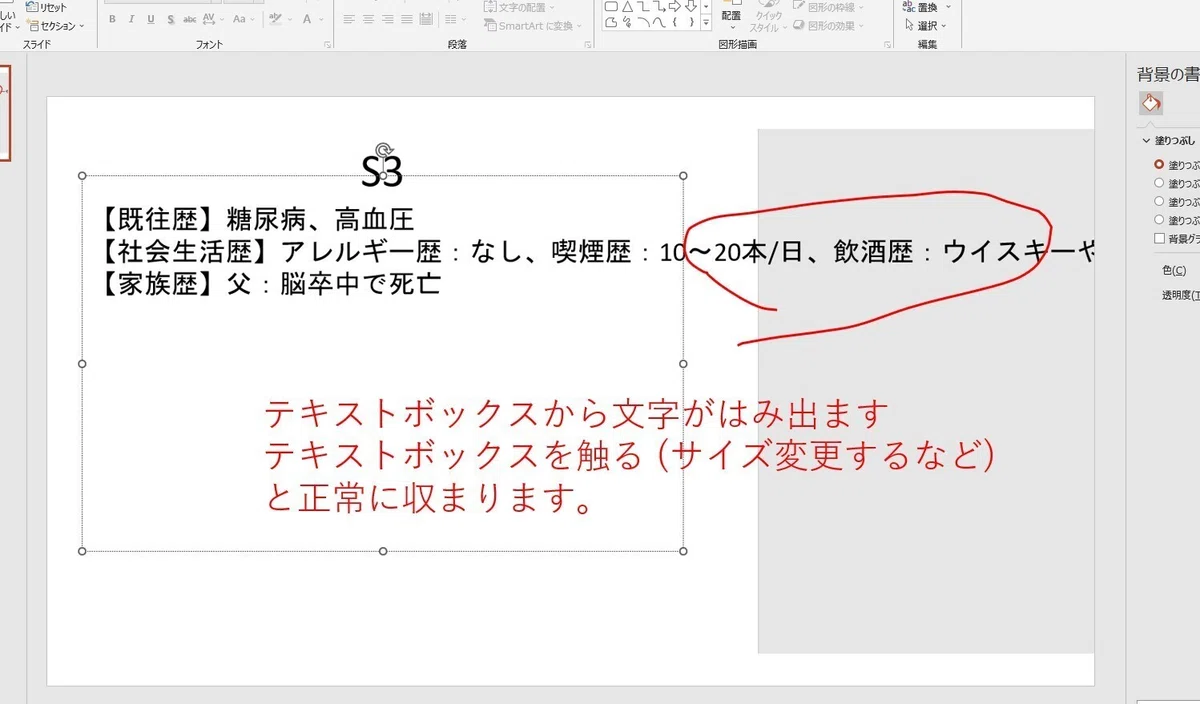The width and height of the screenshot is (1200, 704).
Task: Click the S3 title text
Action: click(x=382, y=172)
